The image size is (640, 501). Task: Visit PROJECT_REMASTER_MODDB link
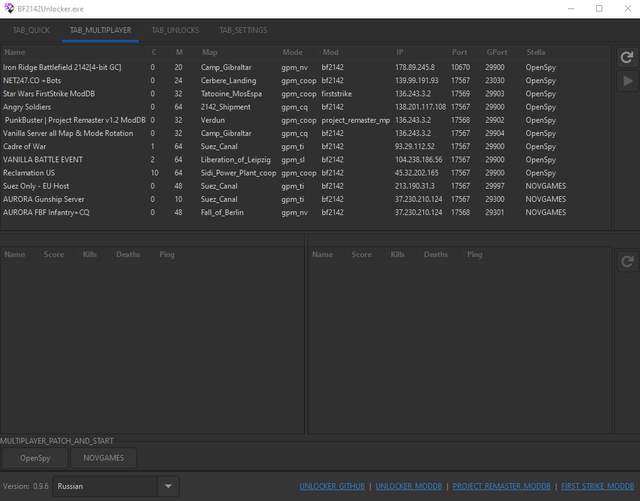pyautogui.click(x=501, y=486)
